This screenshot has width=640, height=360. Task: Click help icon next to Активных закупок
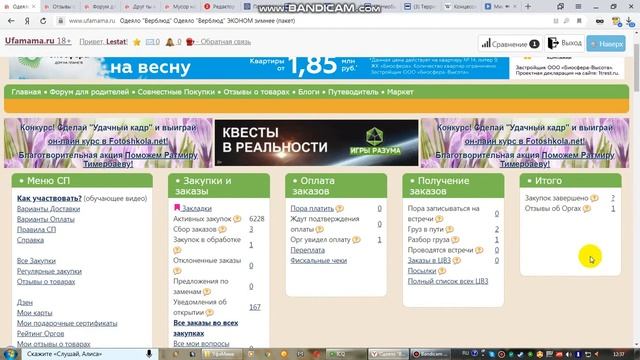tap(237, 219)
